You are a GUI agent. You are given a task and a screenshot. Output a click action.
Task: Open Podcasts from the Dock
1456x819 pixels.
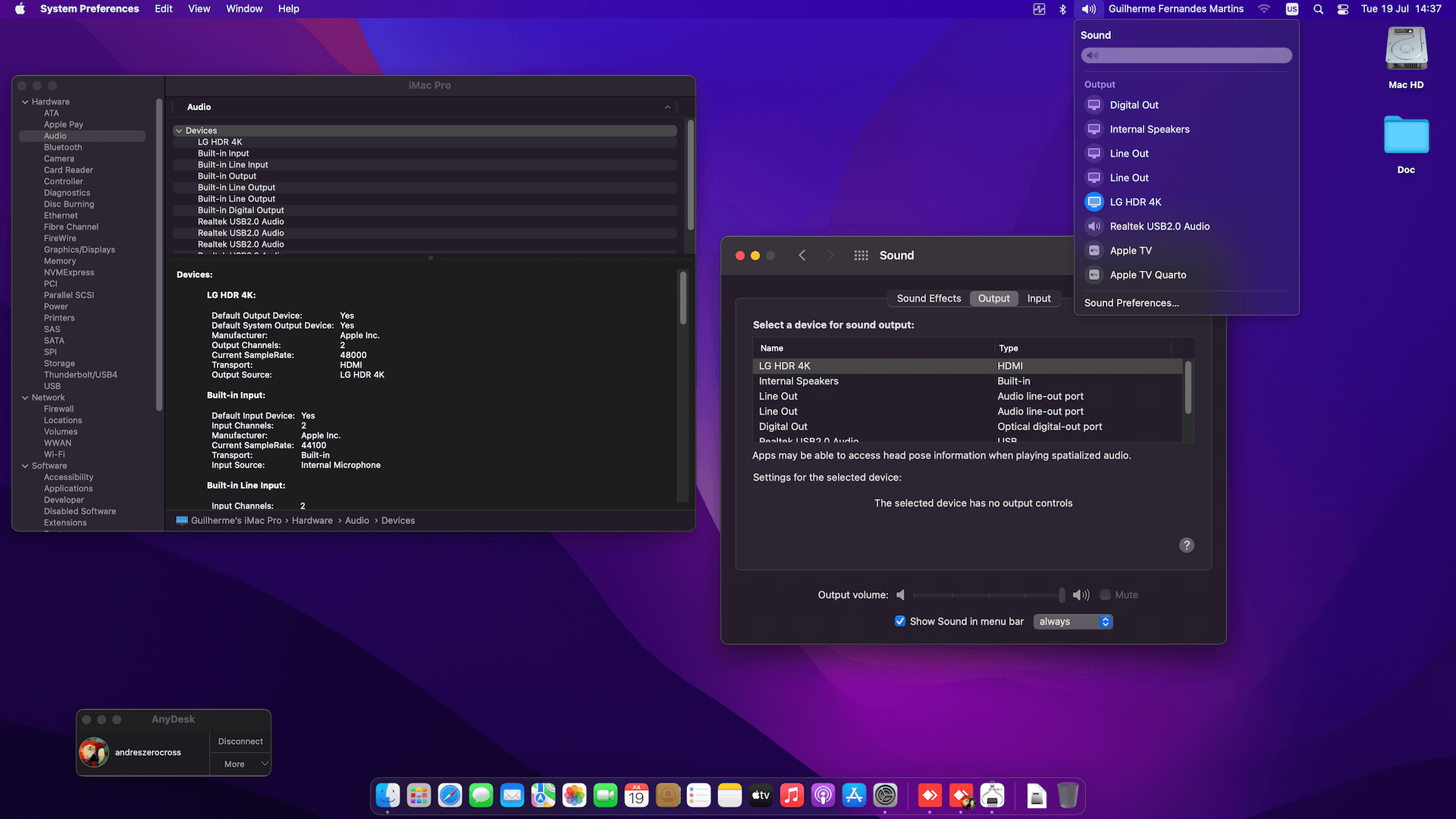(823, 795)
